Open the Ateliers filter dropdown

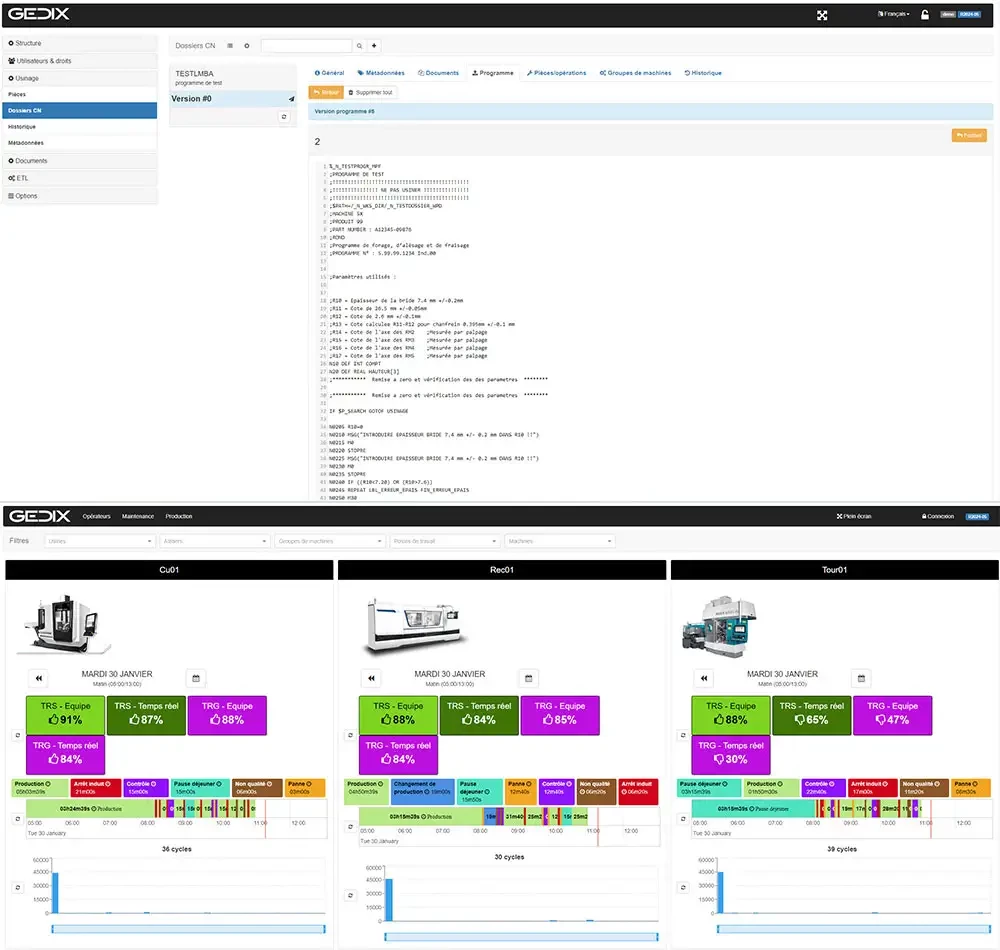(215, 541)
